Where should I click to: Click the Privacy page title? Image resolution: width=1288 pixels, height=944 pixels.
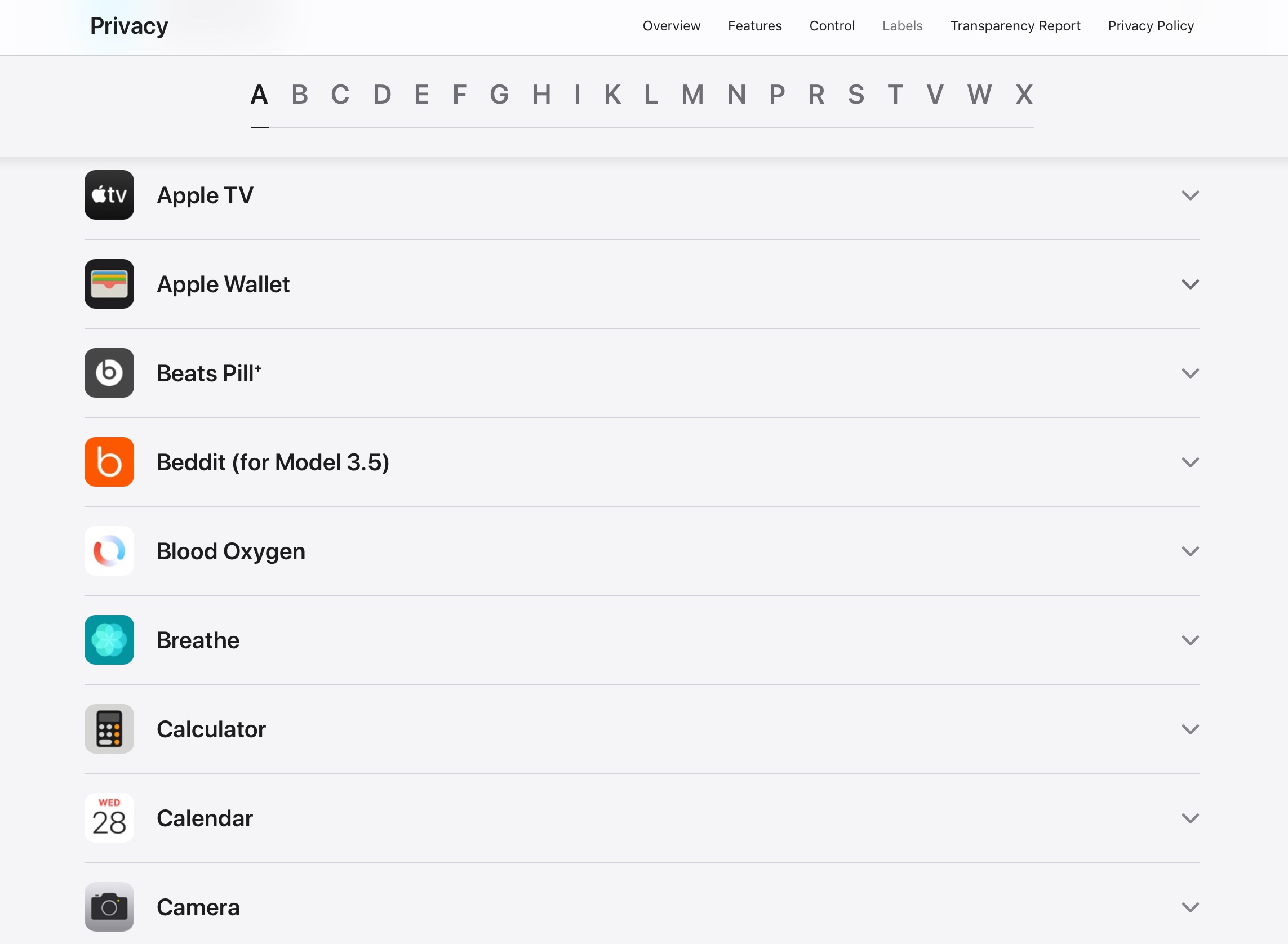(x=129, y=26)
